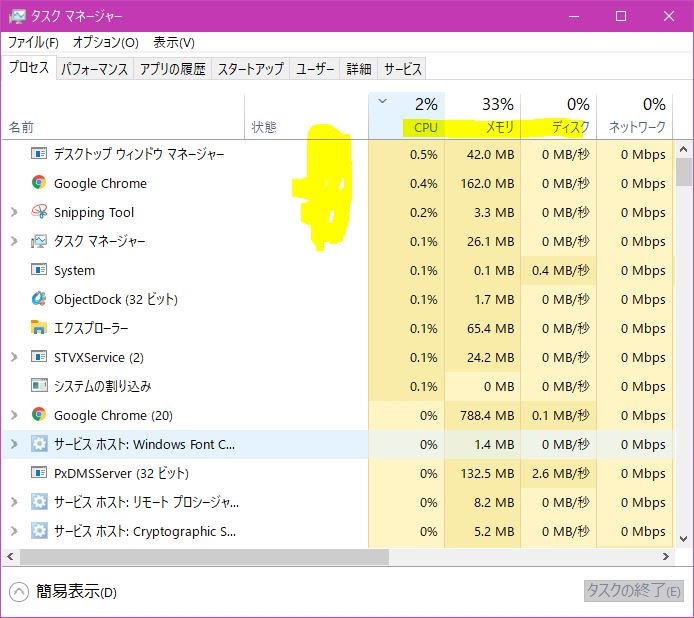Switch to the ユーザー tab
This screenshot has height=618, width=694.
tap(315, 69)
